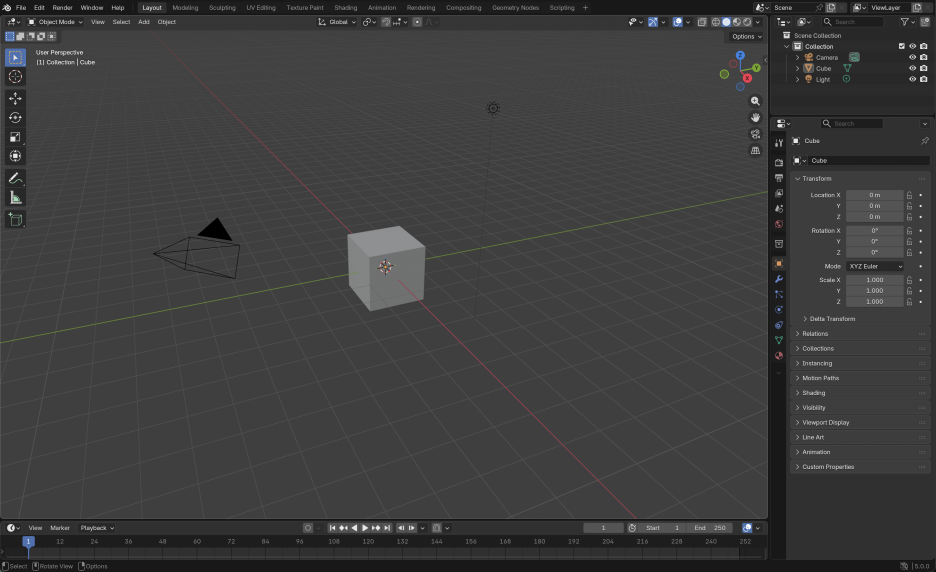
Task: Open the Object Mode dropdown
Action: coord(56,22)
